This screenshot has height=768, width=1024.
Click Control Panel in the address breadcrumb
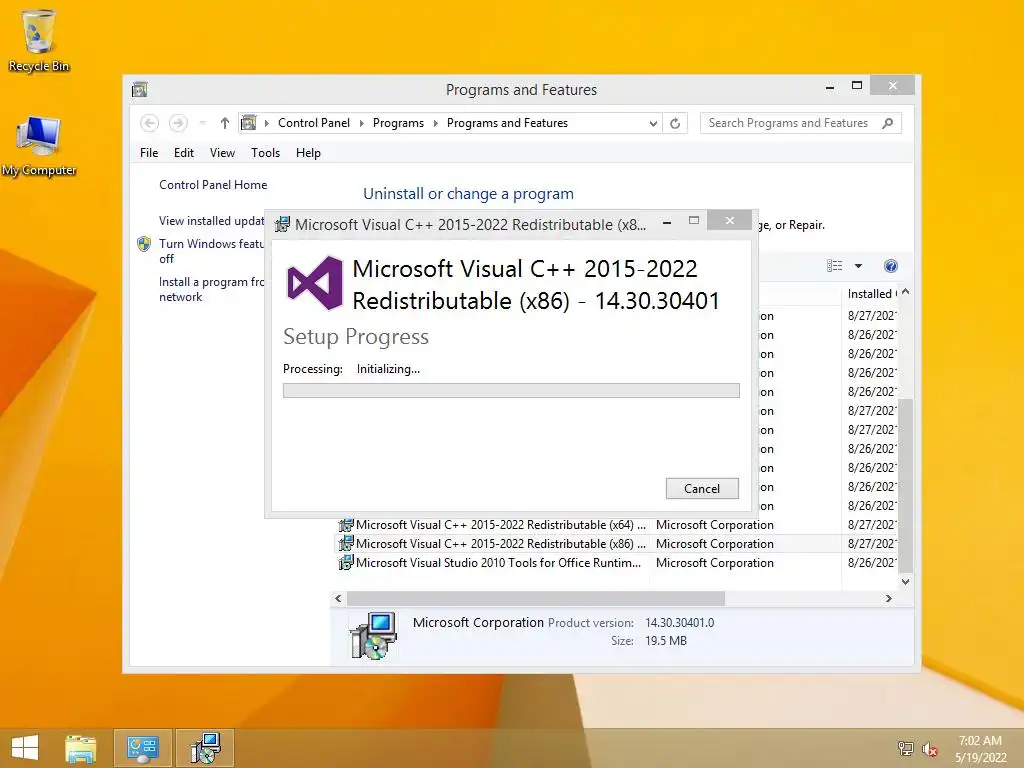tap(313, 123)
